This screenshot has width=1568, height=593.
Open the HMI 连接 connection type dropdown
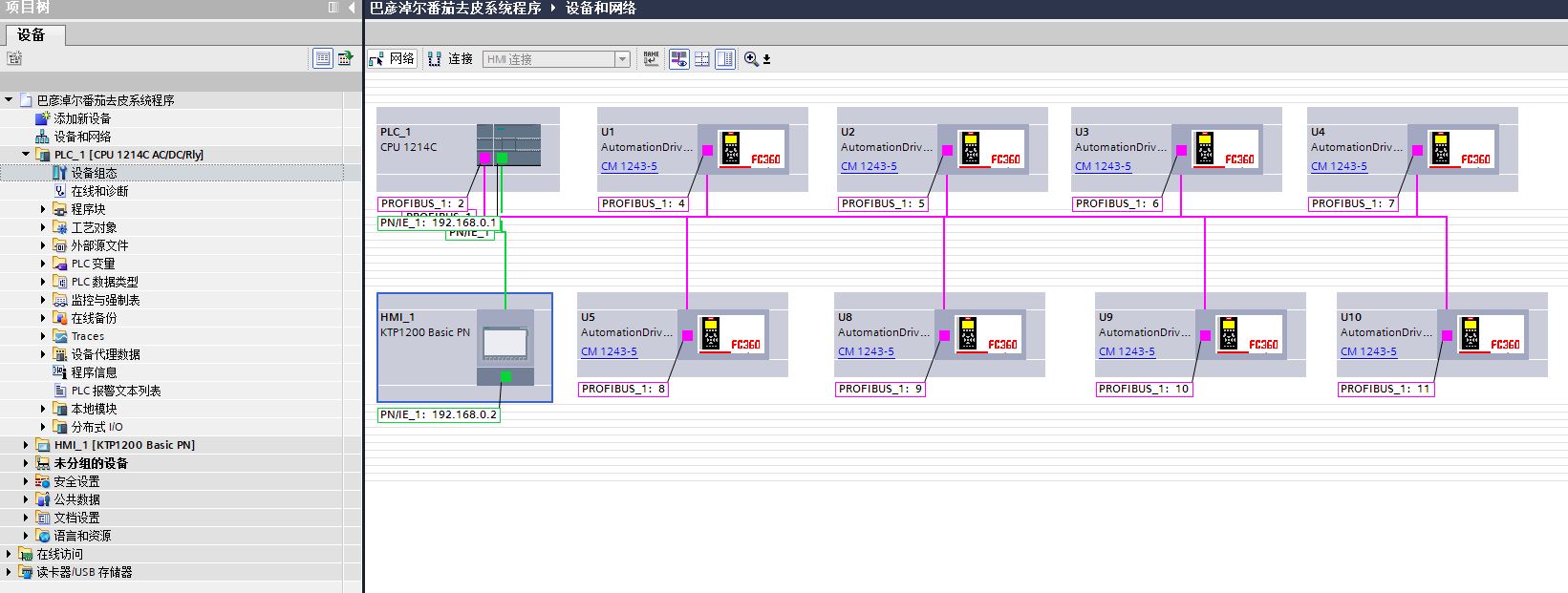(x=622, y=59)
